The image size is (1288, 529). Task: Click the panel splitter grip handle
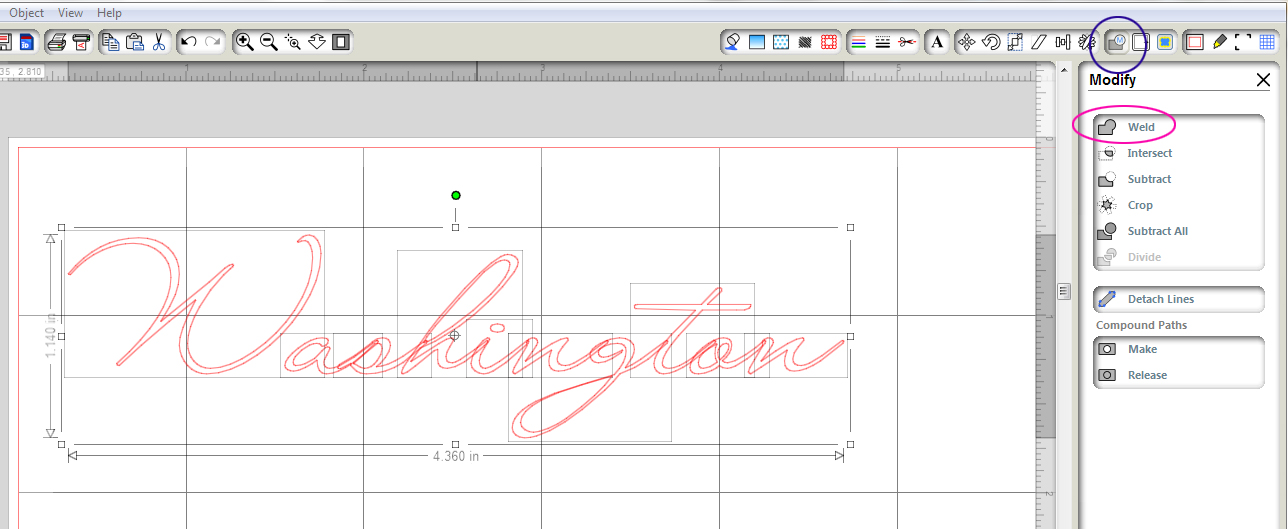1065,291
